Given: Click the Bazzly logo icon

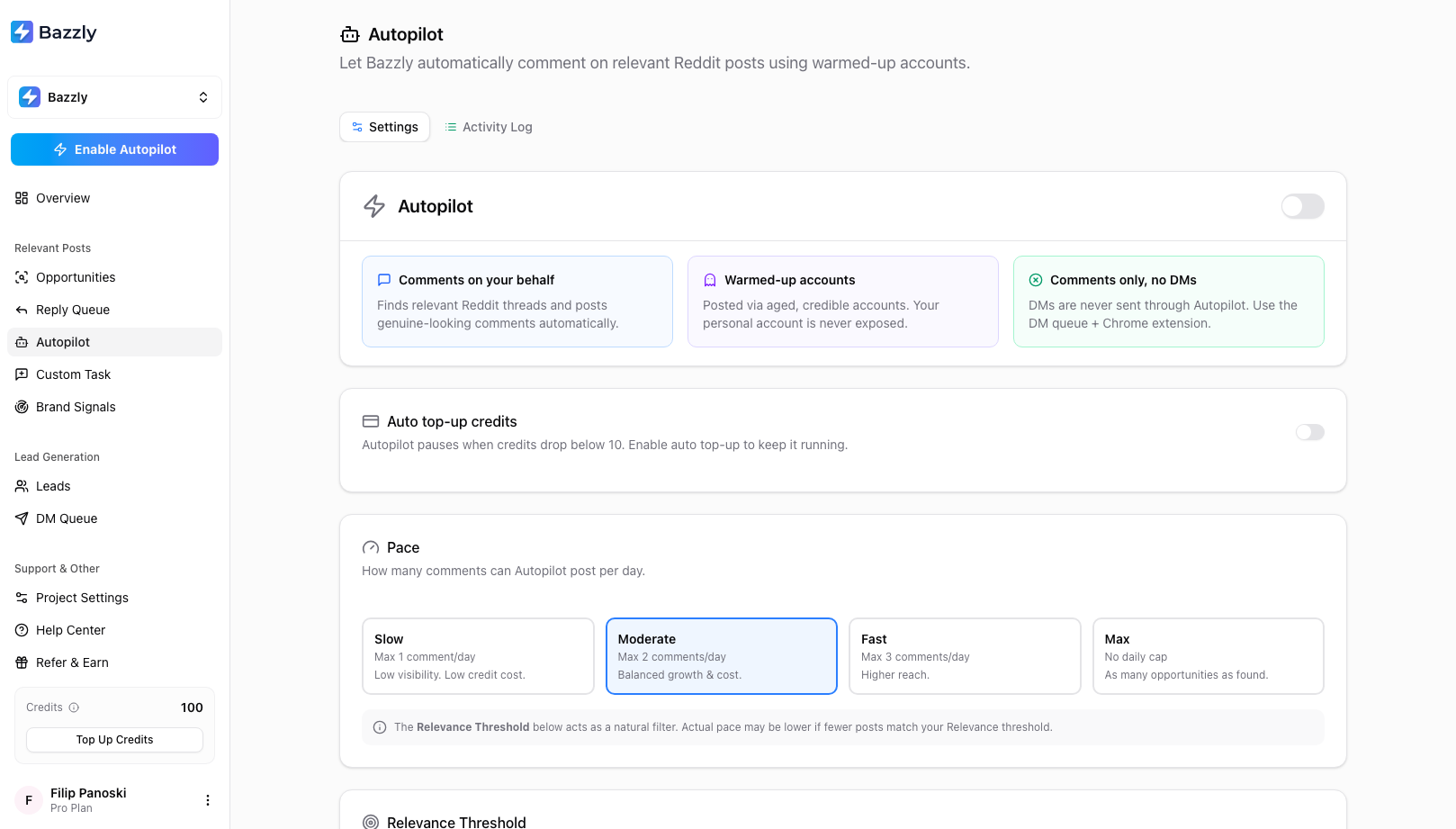Looking at the screenshot, I should pyautogui.click(x=22, y=32).
